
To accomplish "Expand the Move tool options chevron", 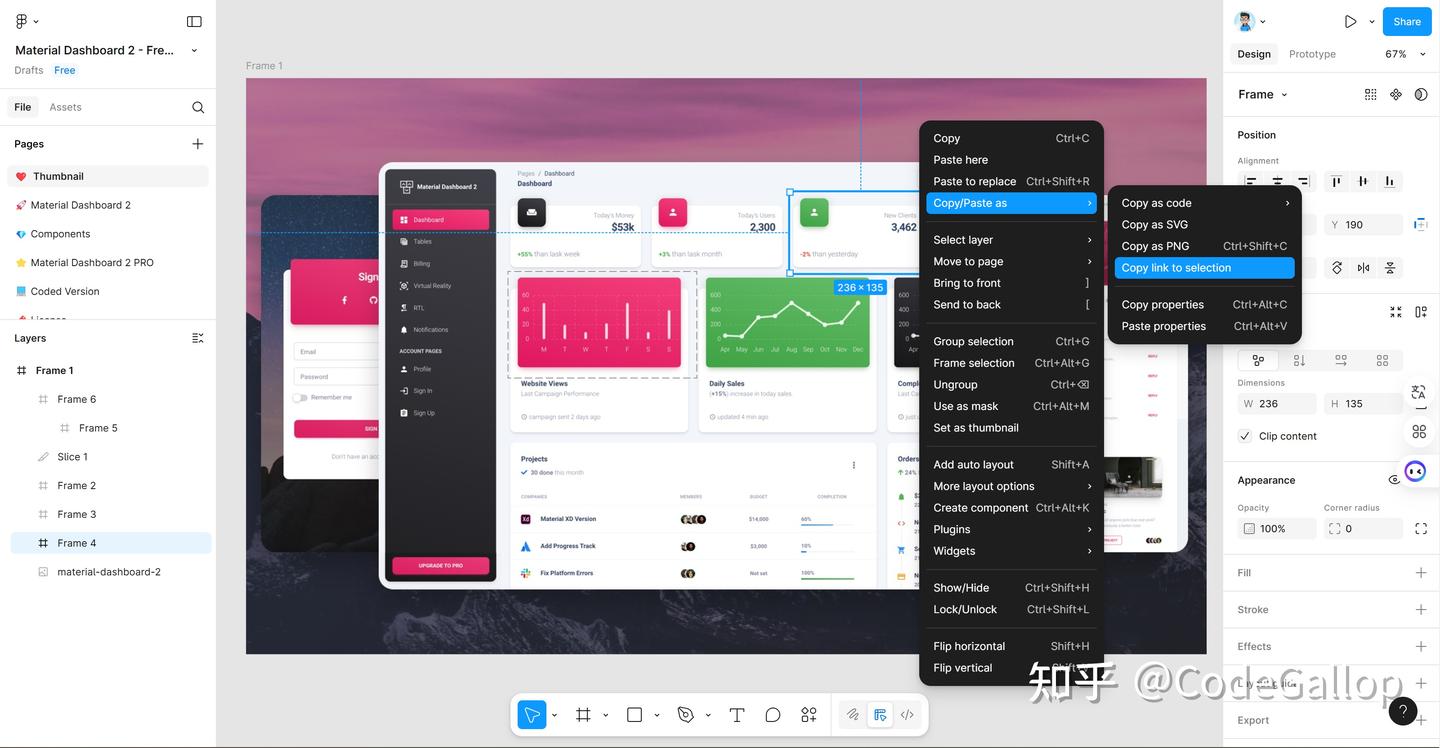I will (x=554, y=715).
